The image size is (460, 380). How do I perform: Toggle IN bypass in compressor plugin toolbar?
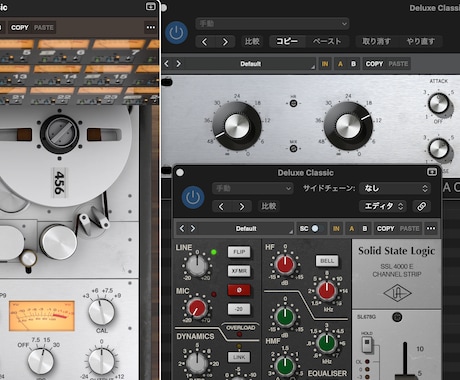[325, 64]
